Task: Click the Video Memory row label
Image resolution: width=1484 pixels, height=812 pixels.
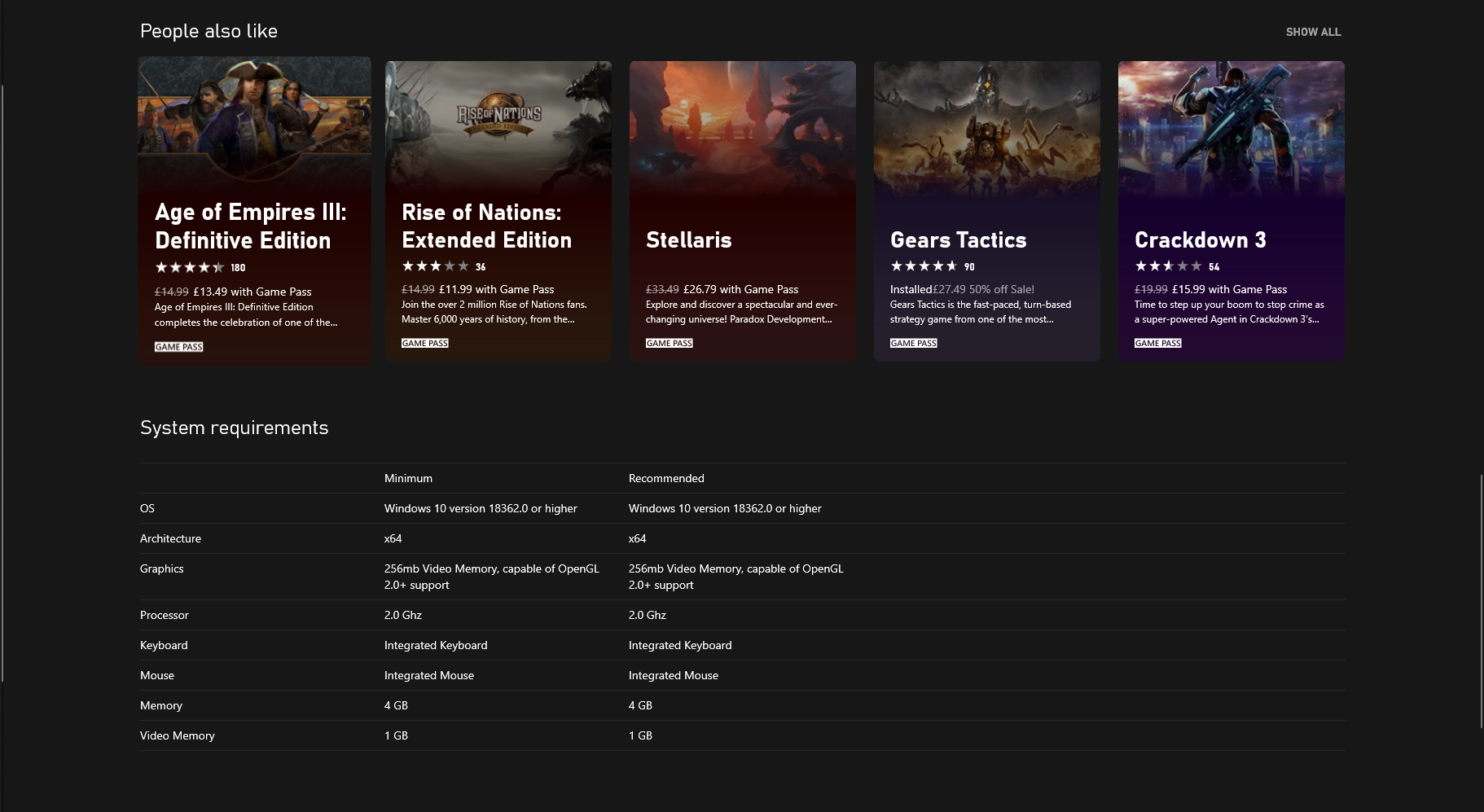Action: 178,735
